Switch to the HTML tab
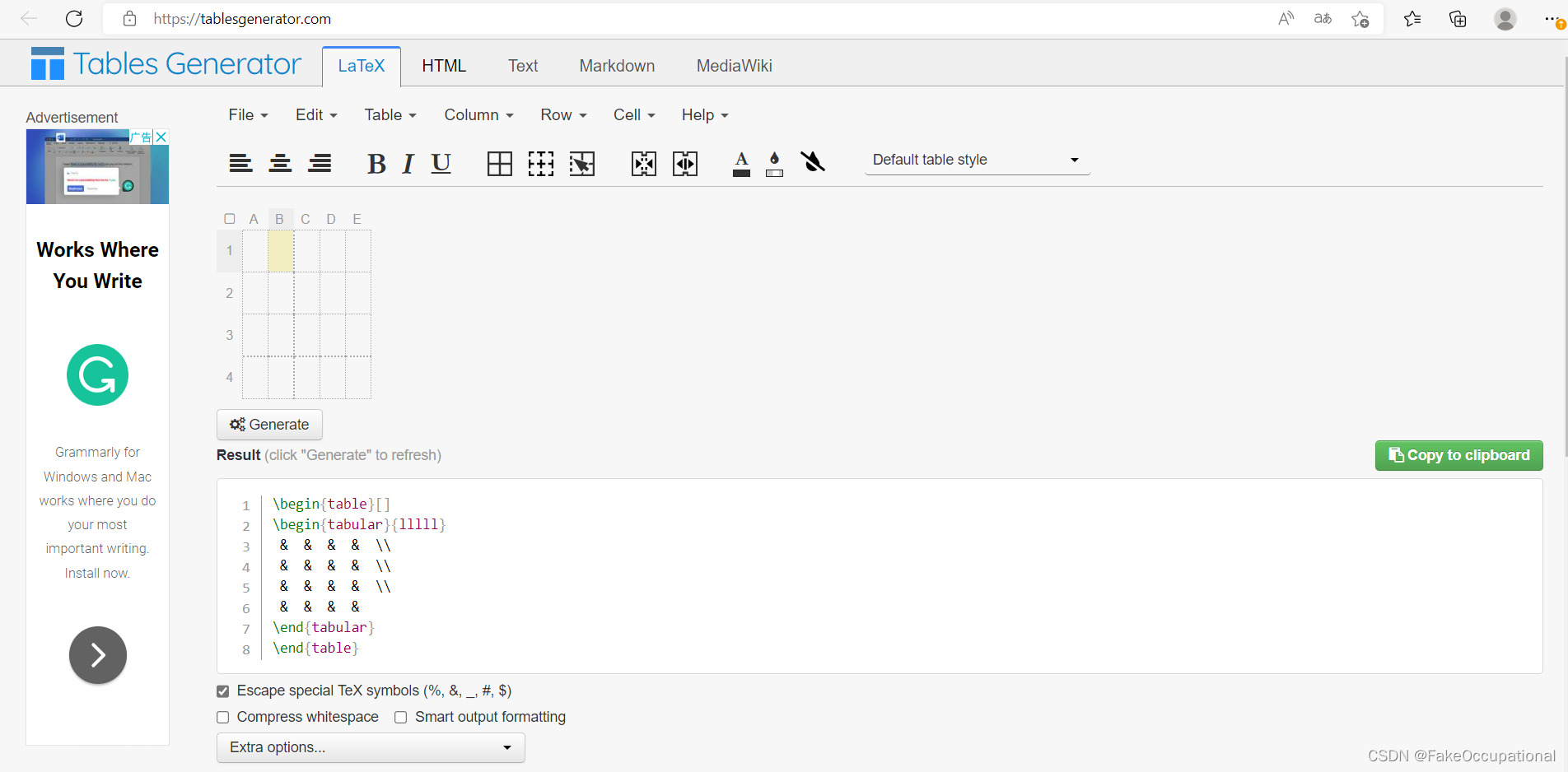This screenshot has height=772, width=1568. click(x=444, y=65)
